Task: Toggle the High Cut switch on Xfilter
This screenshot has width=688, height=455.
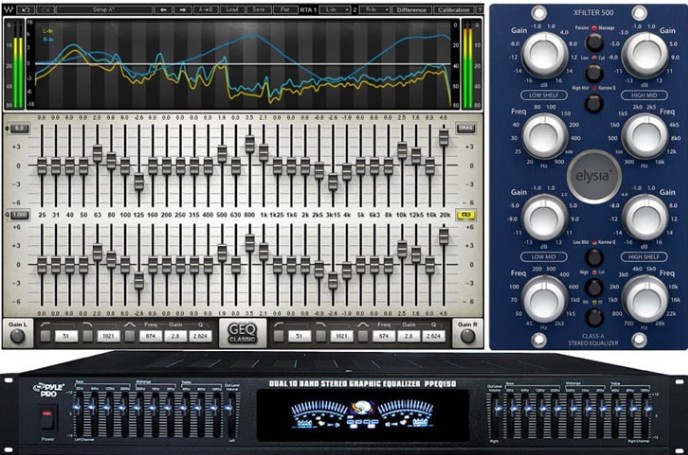Action: 594,287
